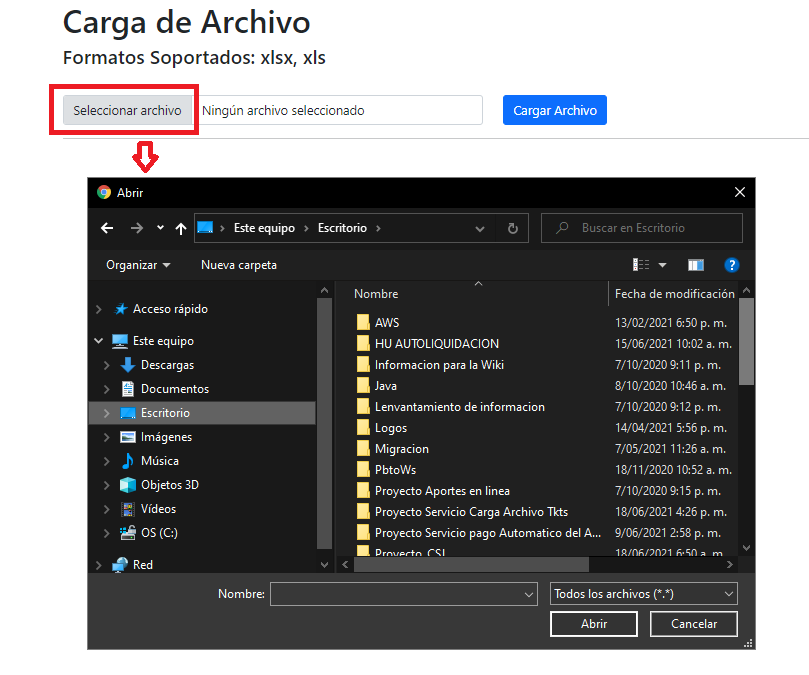Select Documentos in the navigation pane
Viewport: 809px width, 675px height.
coord(174,389)
